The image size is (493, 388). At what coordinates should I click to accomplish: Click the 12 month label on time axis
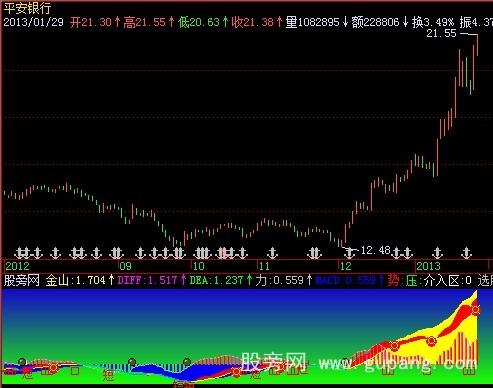pyautogui.click(x=346, y=266)
